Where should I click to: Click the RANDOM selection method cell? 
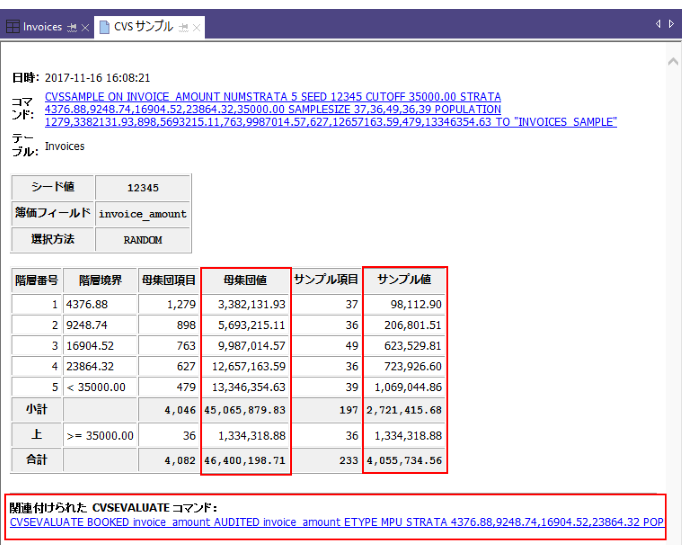coord(143,239)
